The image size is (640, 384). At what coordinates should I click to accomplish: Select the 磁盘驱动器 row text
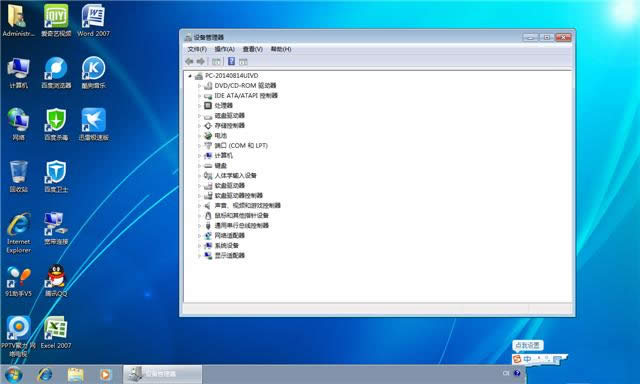tap(230, 116)
